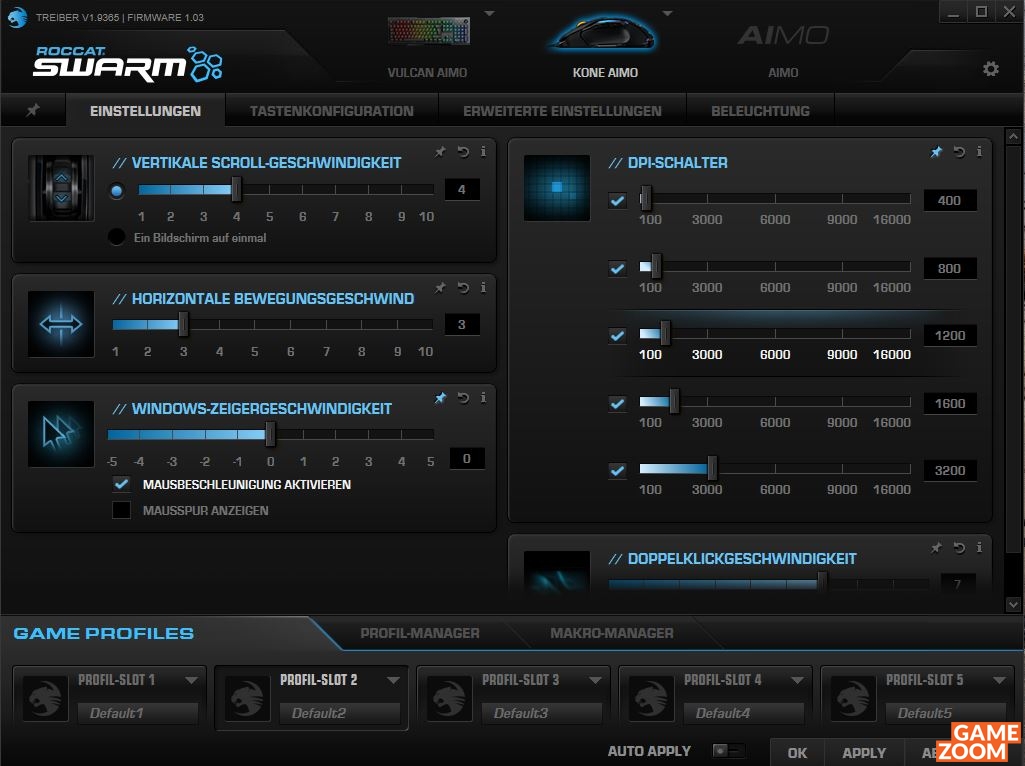Reset Vertikale Scroll-Geschwindigkeit to default

463,152
